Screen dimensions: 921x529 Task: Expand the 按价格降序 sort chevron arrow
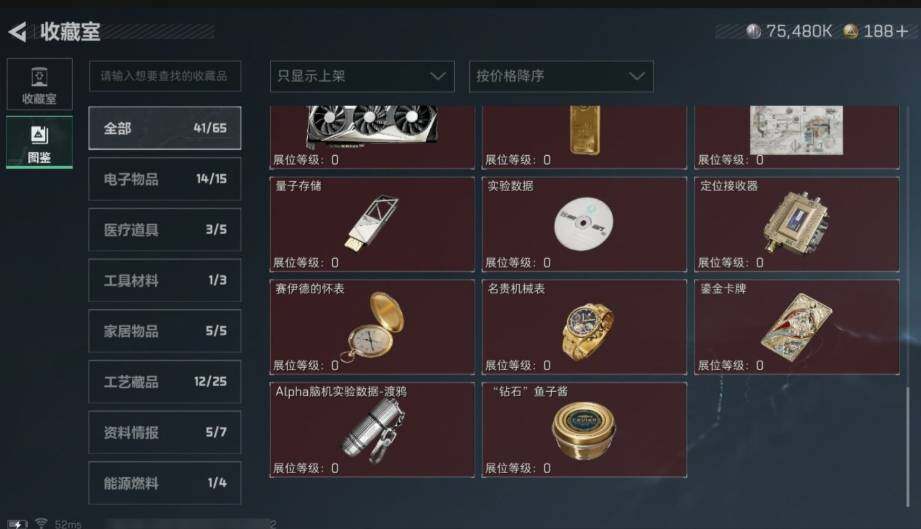pos(637,76)
